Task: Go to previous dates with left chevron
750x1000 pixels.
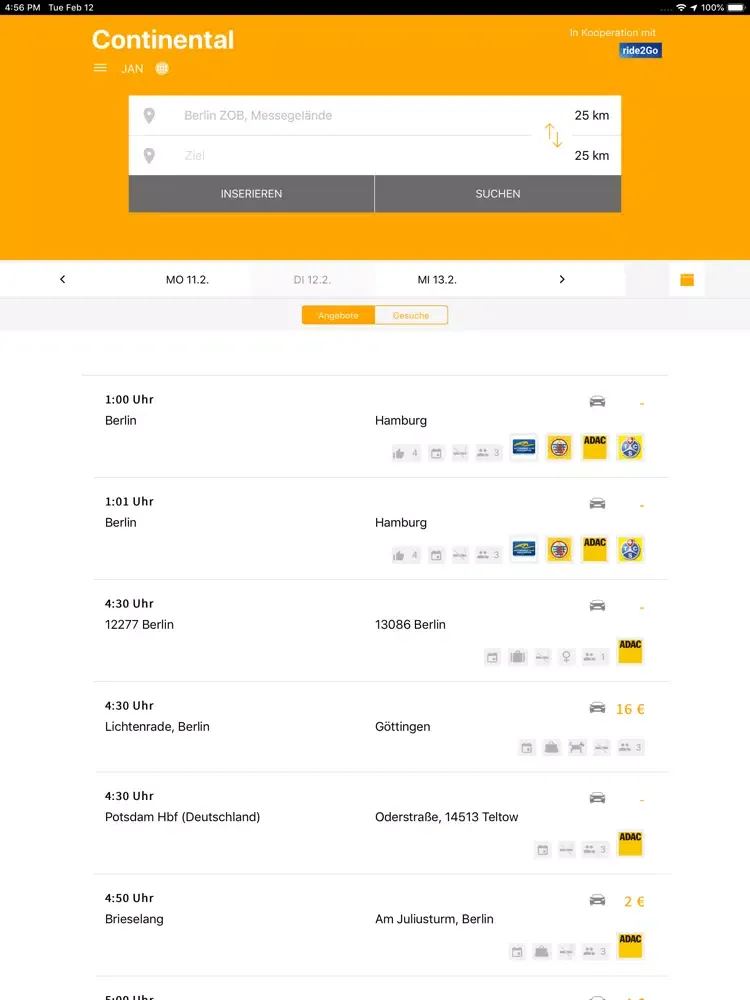Action: 62,279
